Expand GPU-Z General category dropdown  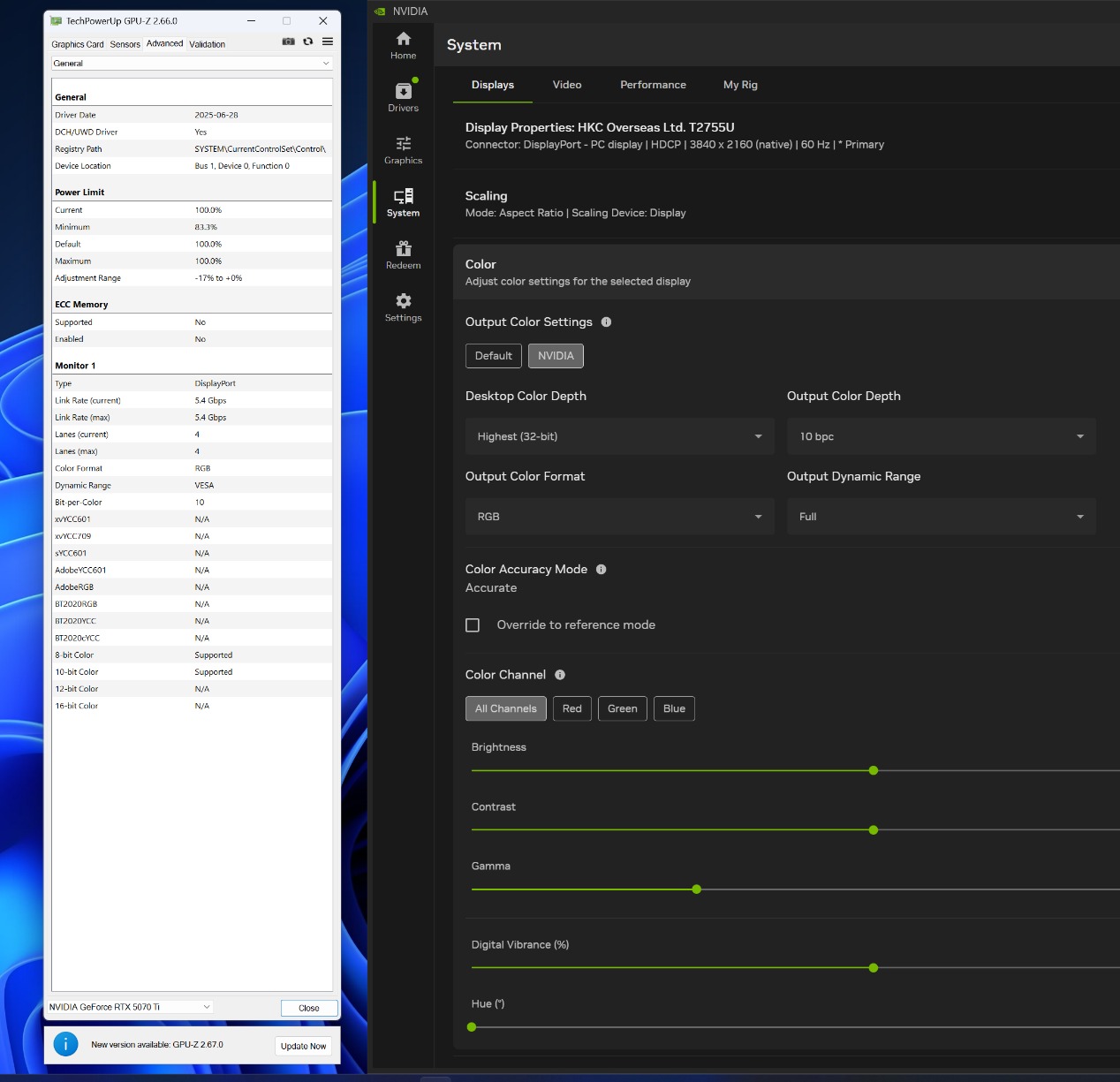(x=192, y=64)
